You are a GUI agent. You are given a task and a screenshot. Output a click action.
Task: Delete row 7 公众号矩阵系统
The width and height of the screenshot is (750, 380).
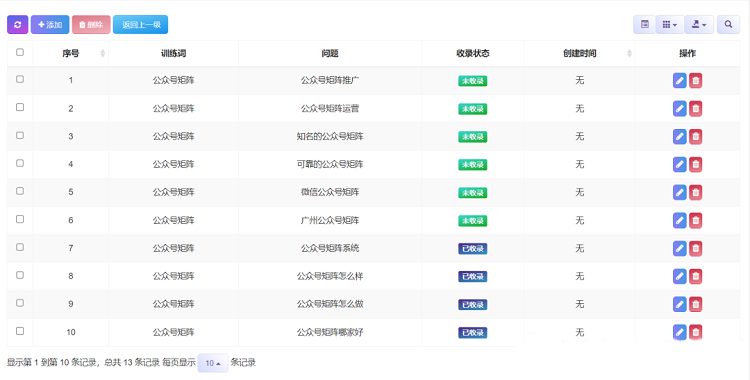(695, 248)
